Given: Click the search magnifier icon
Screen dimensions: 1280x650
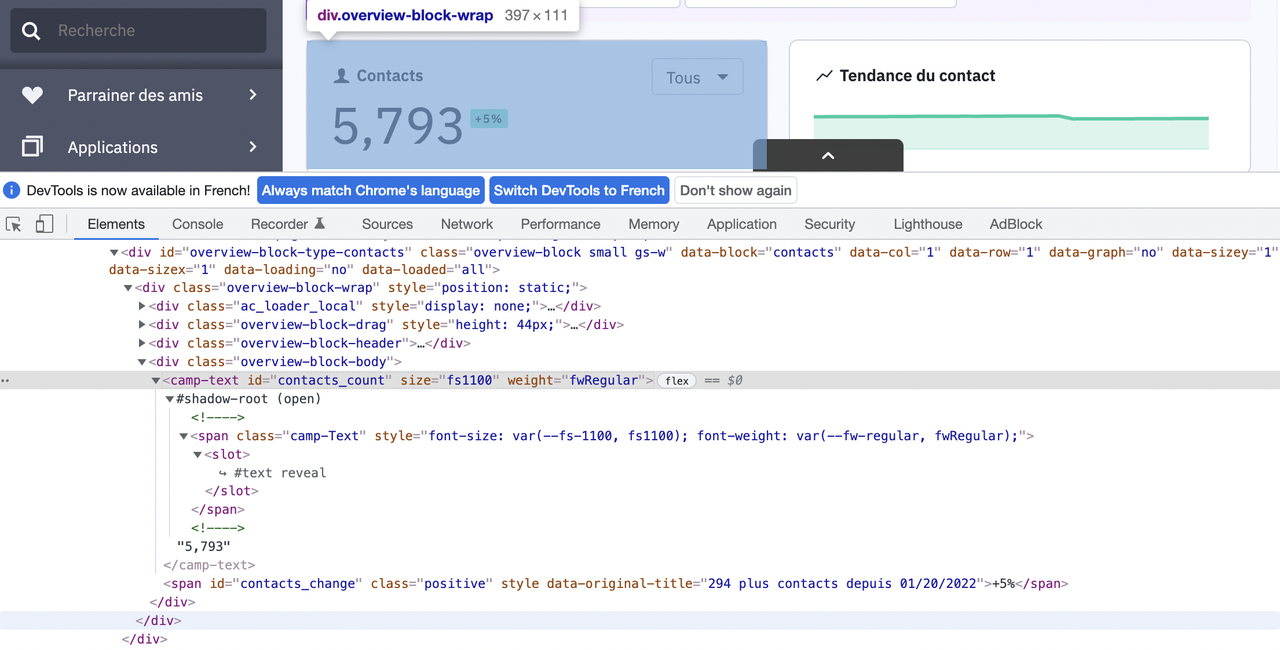Looking at the screenshot, I should point(31,31).
